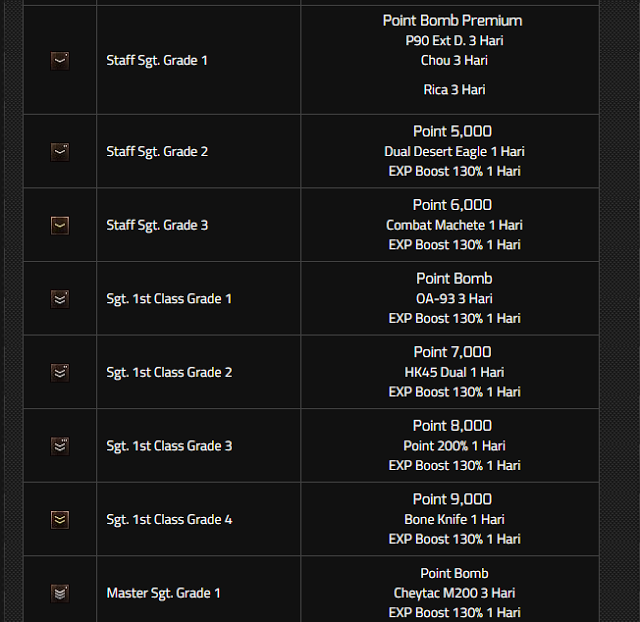This screenshot has width=640, height=622.
Task: Click the Point Bomb Premium reward text
Action: point(452,21)
